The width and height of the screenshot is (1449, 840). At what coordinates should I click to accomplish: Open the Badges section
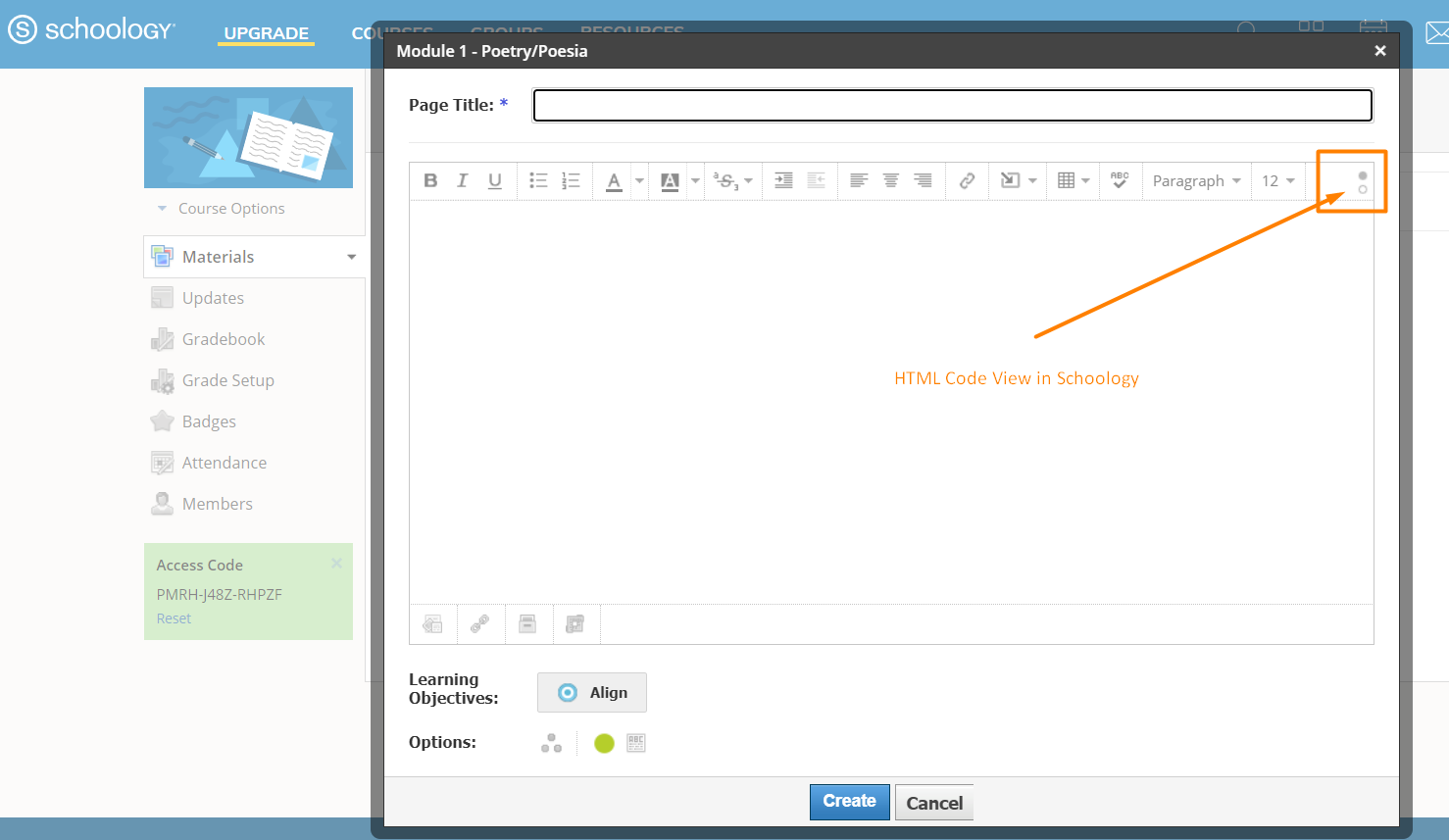pos(209,421)
